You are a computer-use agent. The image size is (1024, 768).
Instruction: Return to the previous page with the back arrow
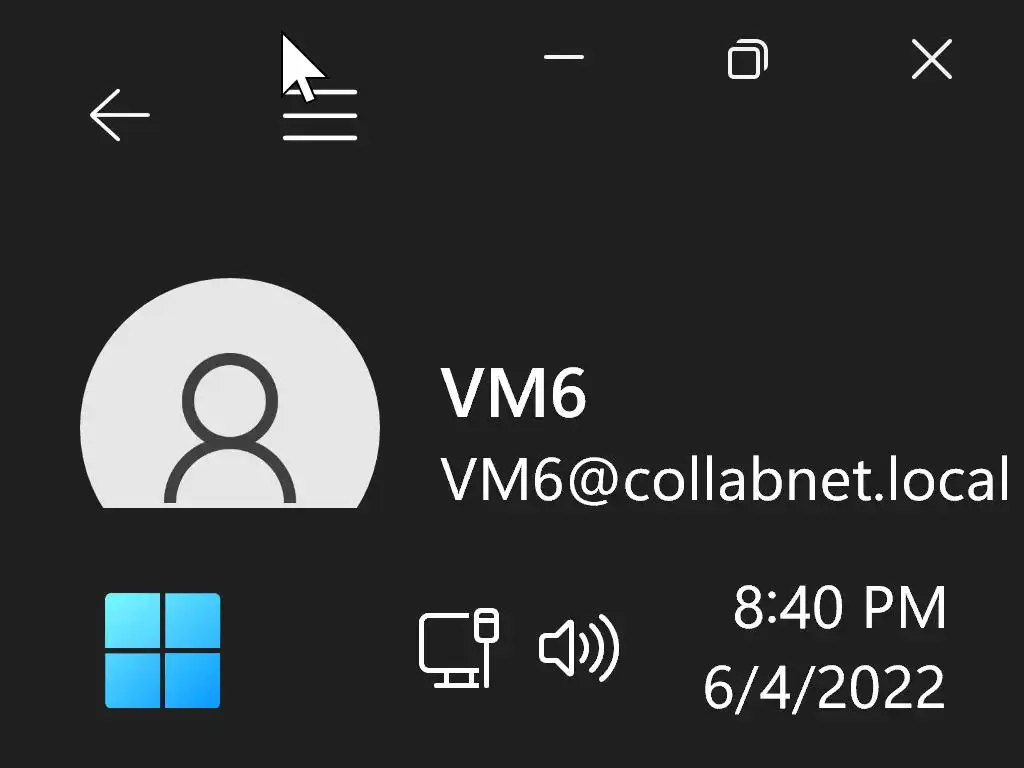120,115
